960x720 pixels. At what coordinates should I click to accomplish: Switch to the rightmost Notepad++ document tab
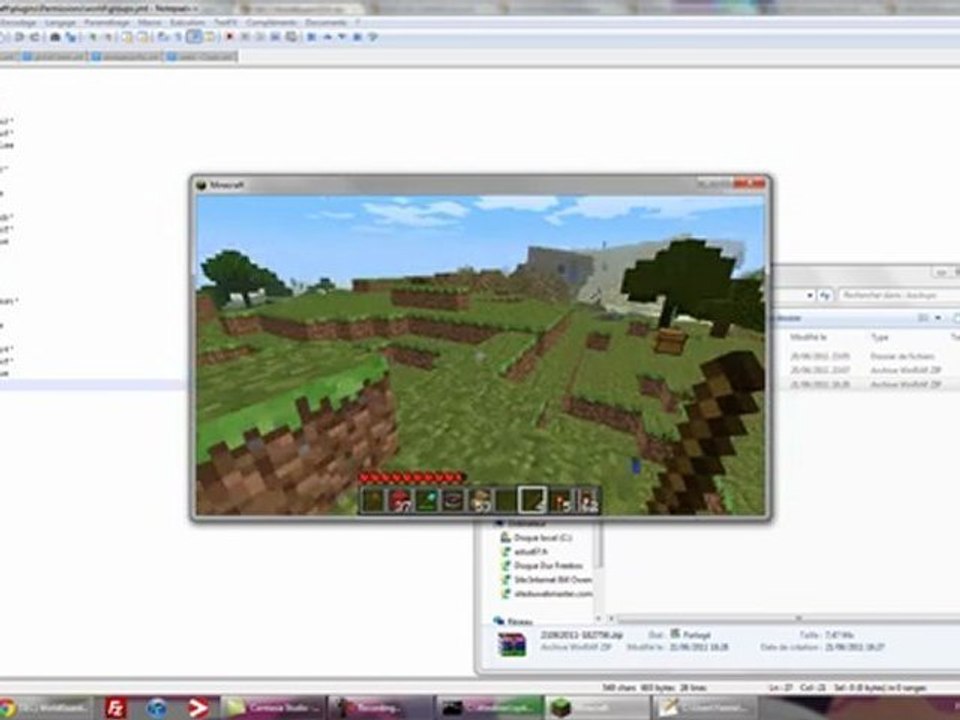coord(201,56)
